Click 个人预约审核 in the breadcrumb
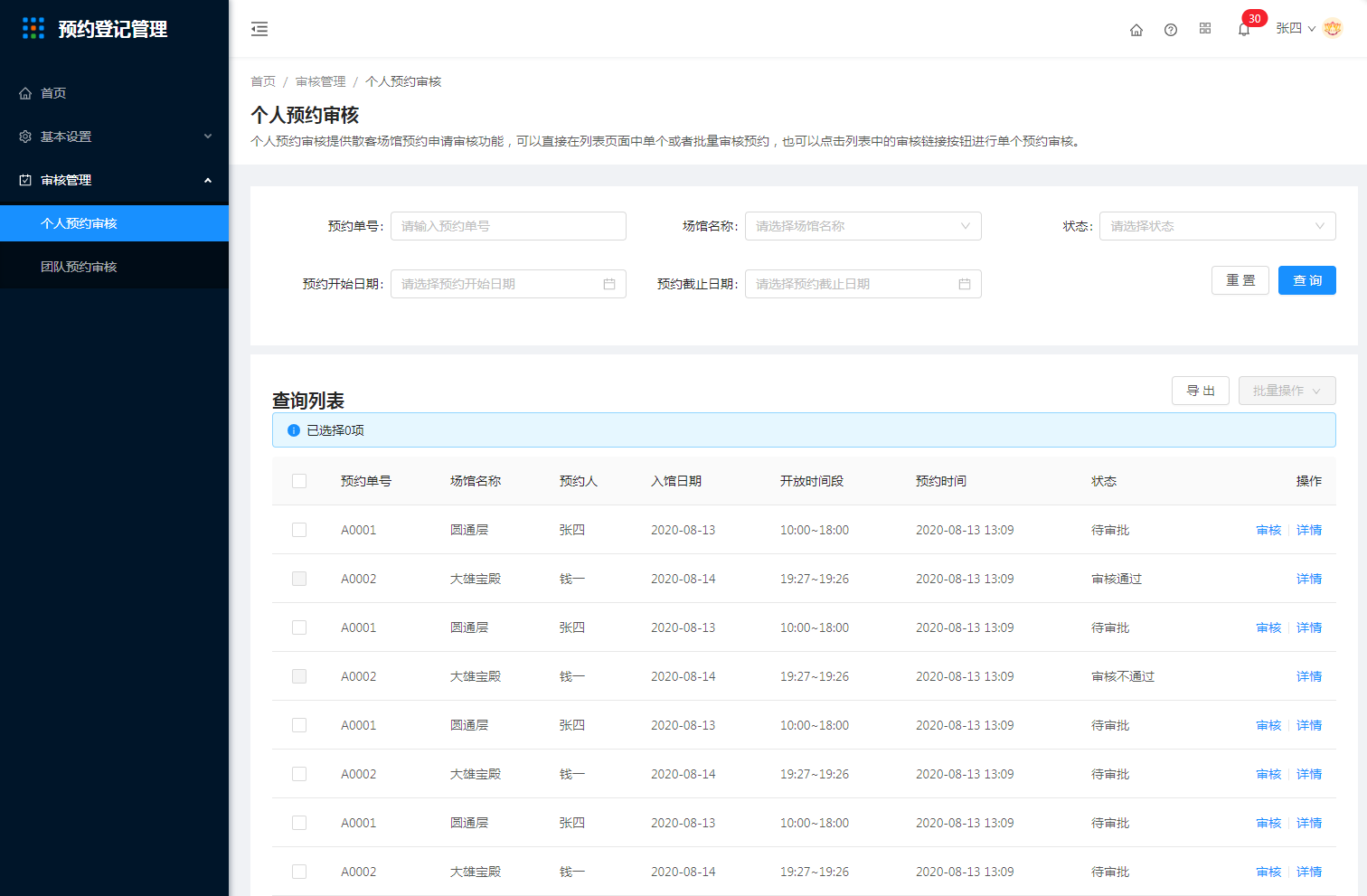Image resolution: width=1367 pixels, height=896 pixels. tap(403, 81)
